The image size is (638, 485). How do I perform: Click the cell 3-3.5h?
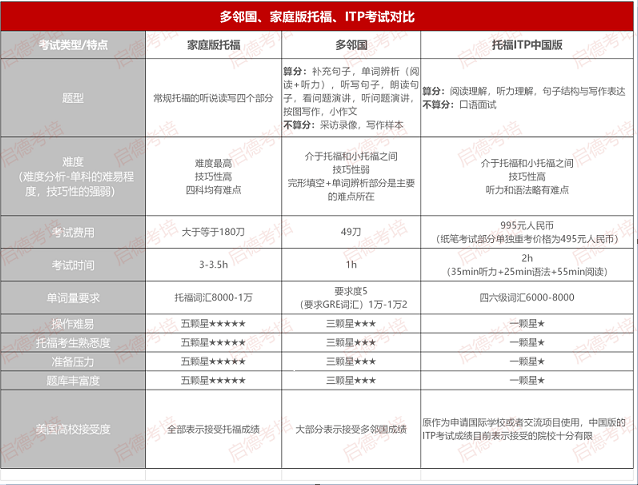coord(214,265)
